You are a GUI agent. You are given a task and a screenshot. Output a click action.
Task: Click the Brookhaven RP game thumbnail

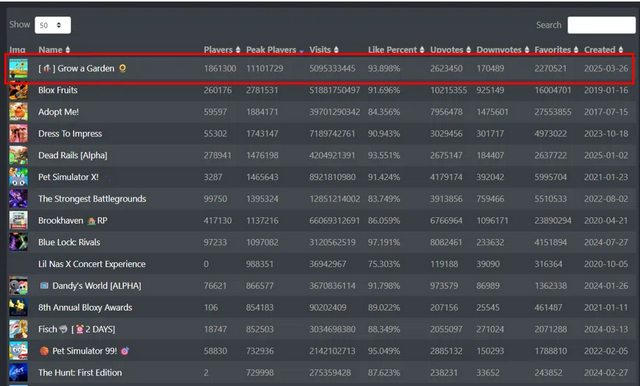(18, 220)
